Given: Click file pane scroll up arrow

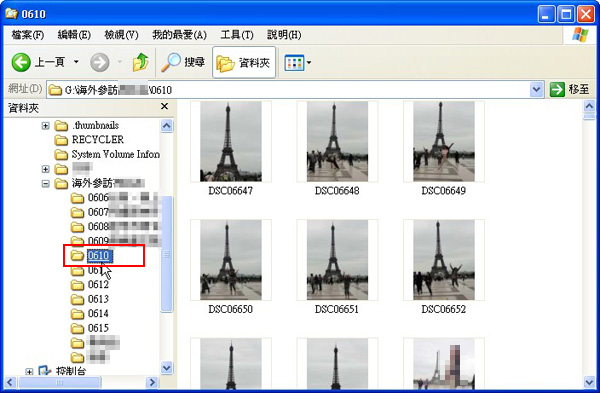Looking at the screenshot, I should (x=589, y=106).
